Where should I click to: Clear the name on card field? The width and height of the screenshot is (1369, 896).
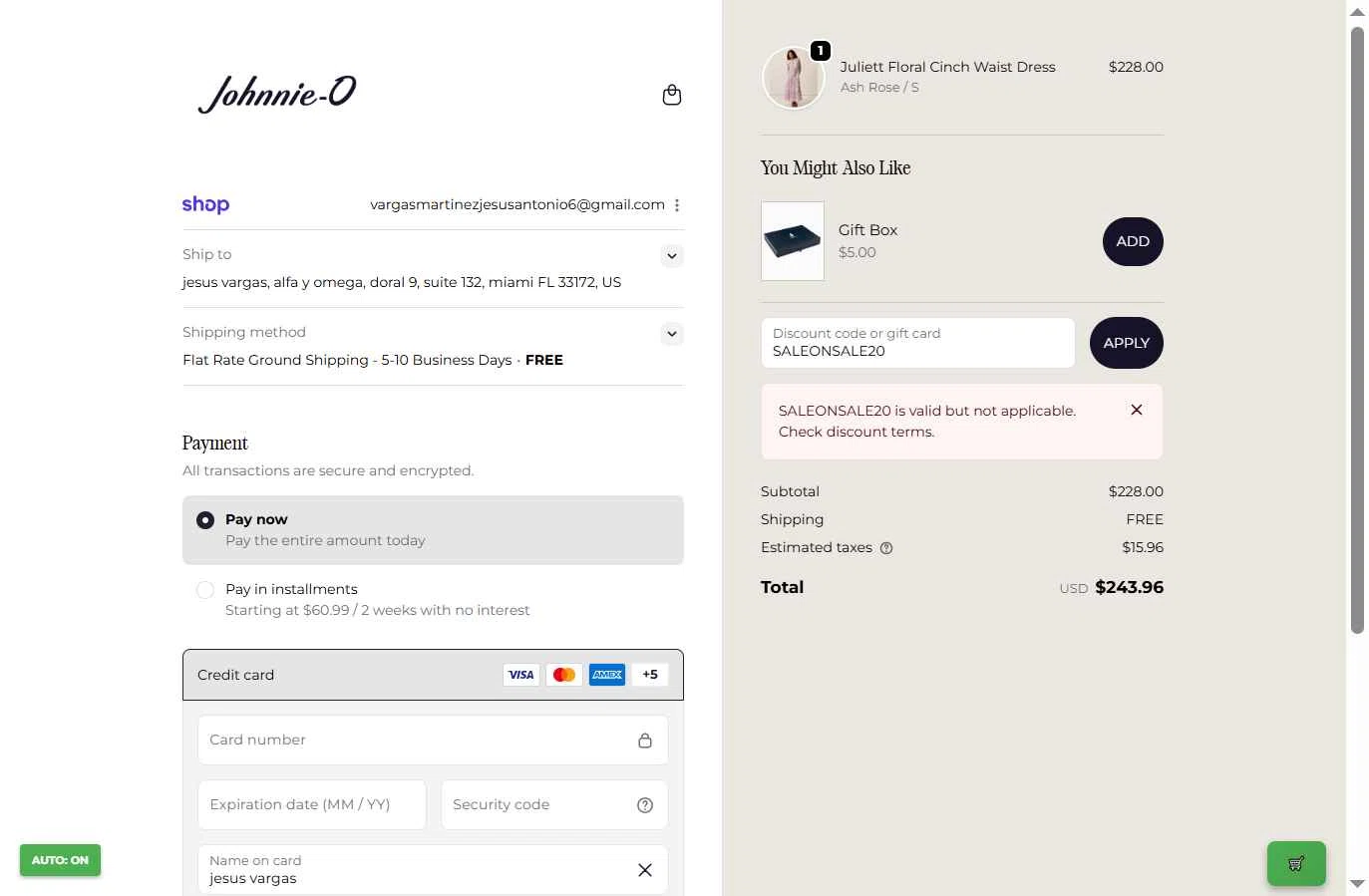coord(645,870)
